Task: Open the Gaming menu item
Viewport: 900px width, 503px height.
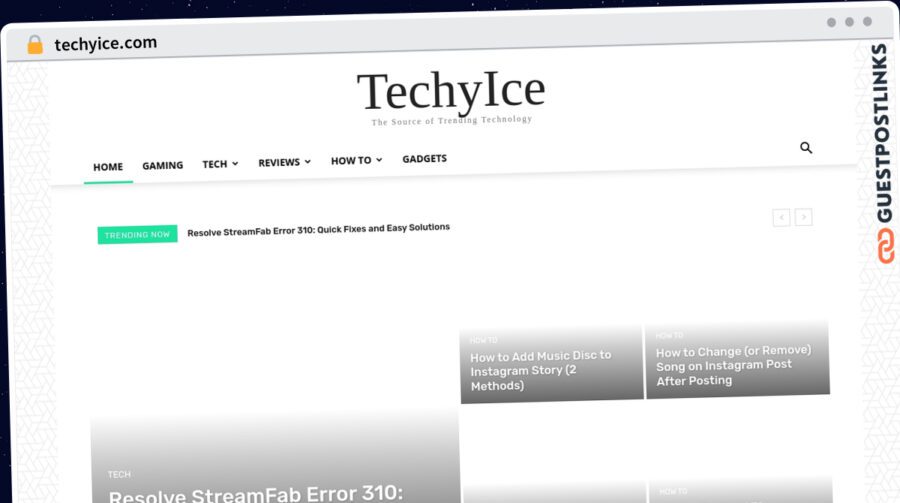Action: (162, 165)
